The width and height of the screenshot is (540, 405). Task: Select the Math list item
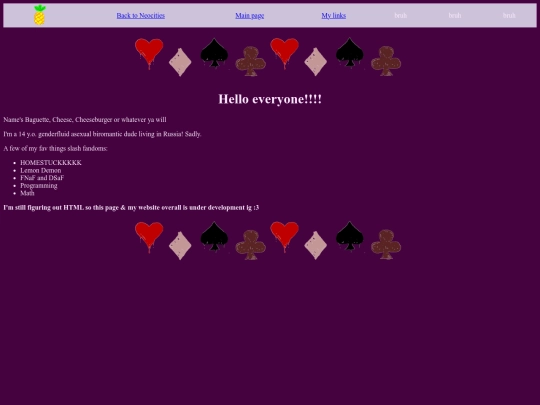[x=27, y=193]
